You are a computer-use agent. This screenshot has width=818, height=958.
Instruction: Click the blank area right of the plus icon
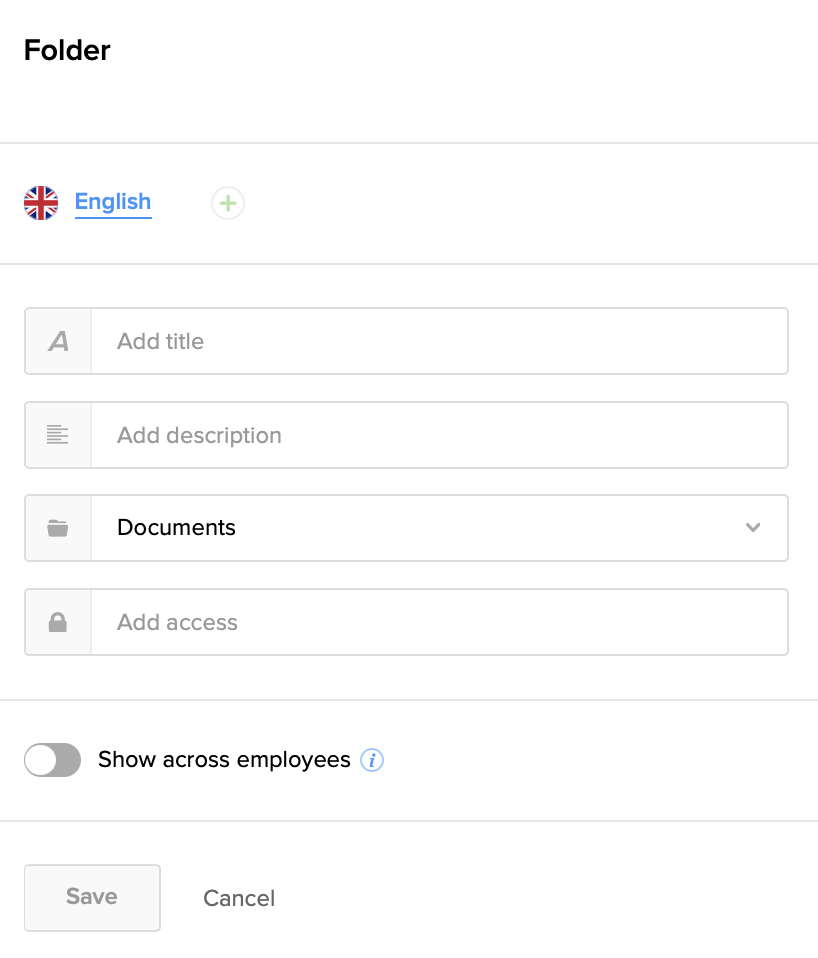(x=520, y=204)
